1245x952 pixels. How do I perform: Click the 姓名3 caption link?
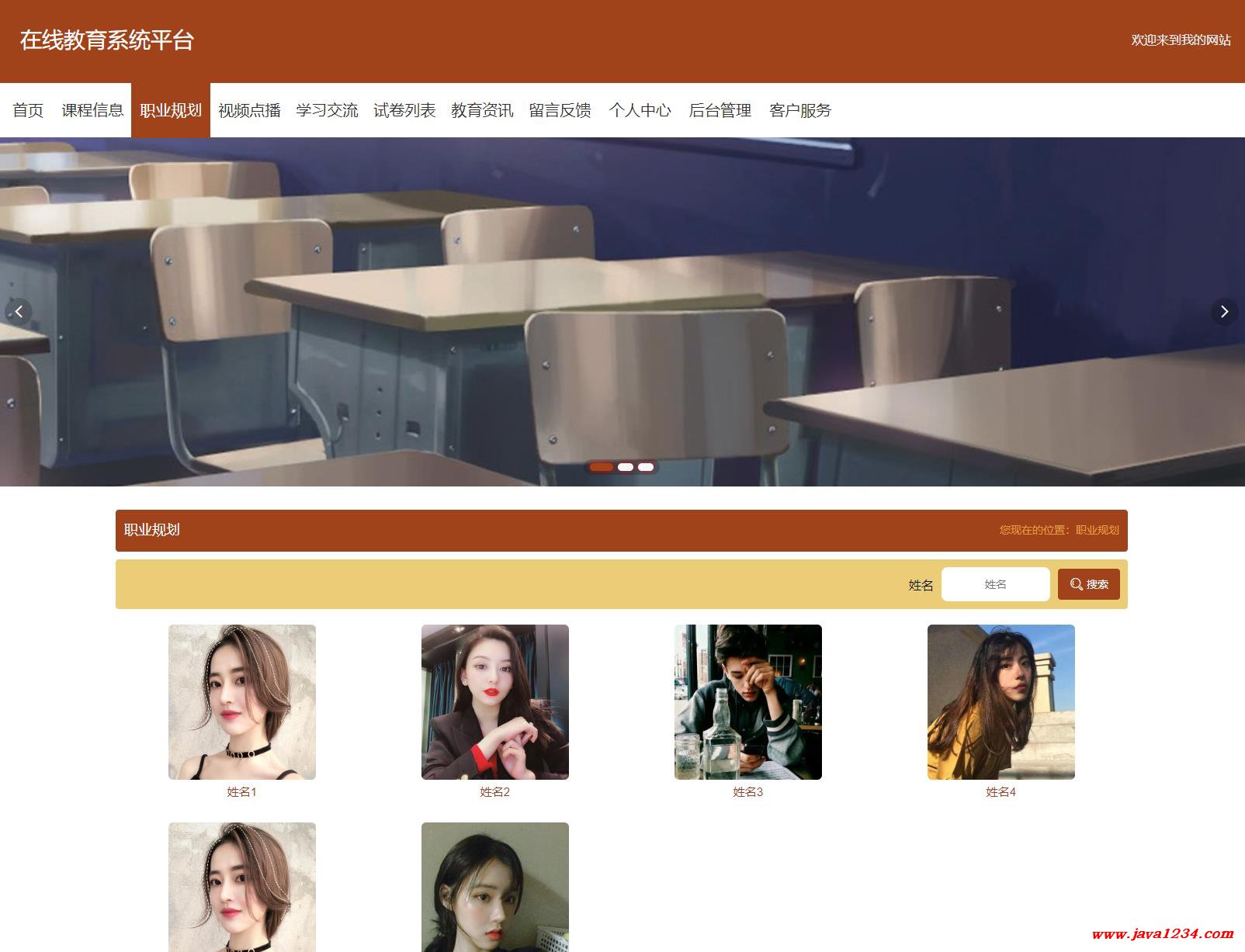(x=747, y=792)
